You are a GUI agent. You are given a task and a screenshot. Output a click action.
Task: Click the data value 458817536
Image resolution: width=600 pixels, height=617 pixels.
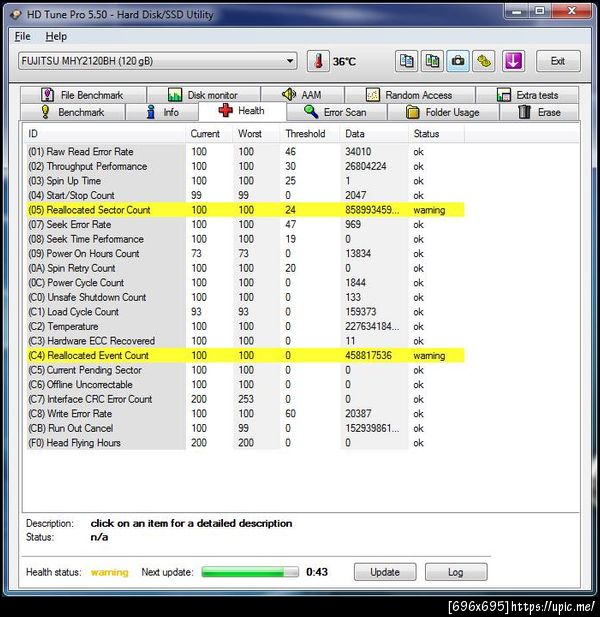368,355
